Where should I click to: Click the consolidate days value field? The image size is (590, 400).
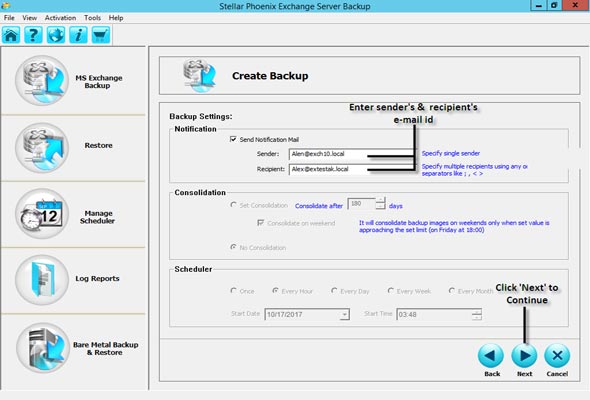point(362,204)
